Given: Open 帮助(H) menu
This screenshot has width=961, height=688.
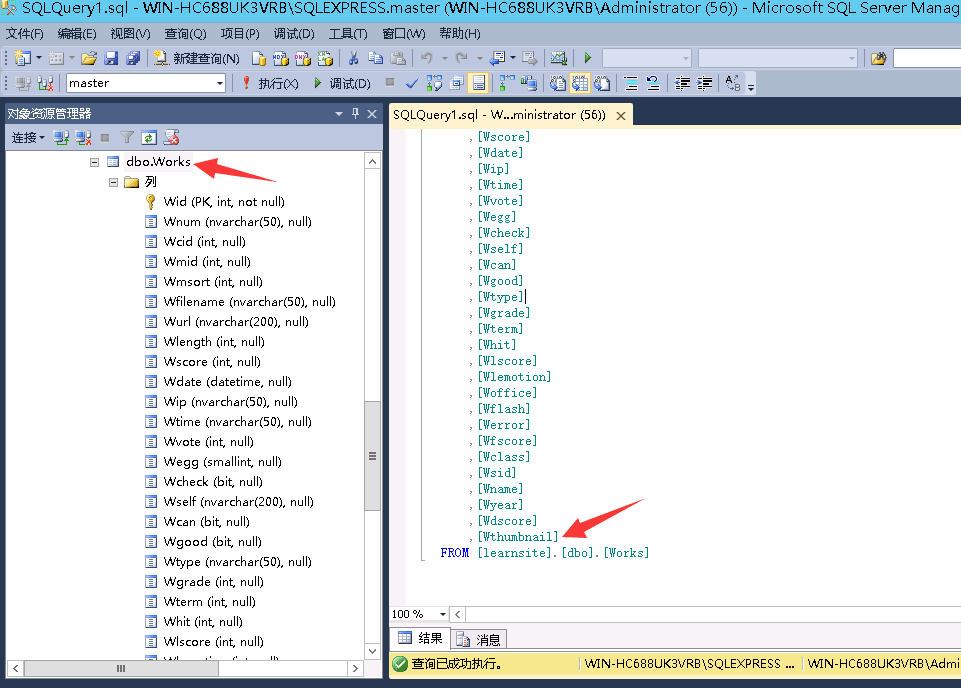Looking at the screenshot, I should point(460,34).
